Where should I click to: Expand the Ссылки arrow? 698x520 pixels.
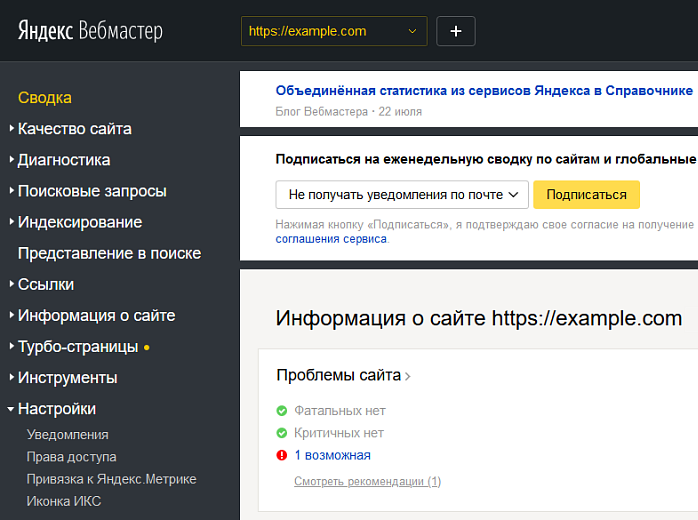point(12,284)
